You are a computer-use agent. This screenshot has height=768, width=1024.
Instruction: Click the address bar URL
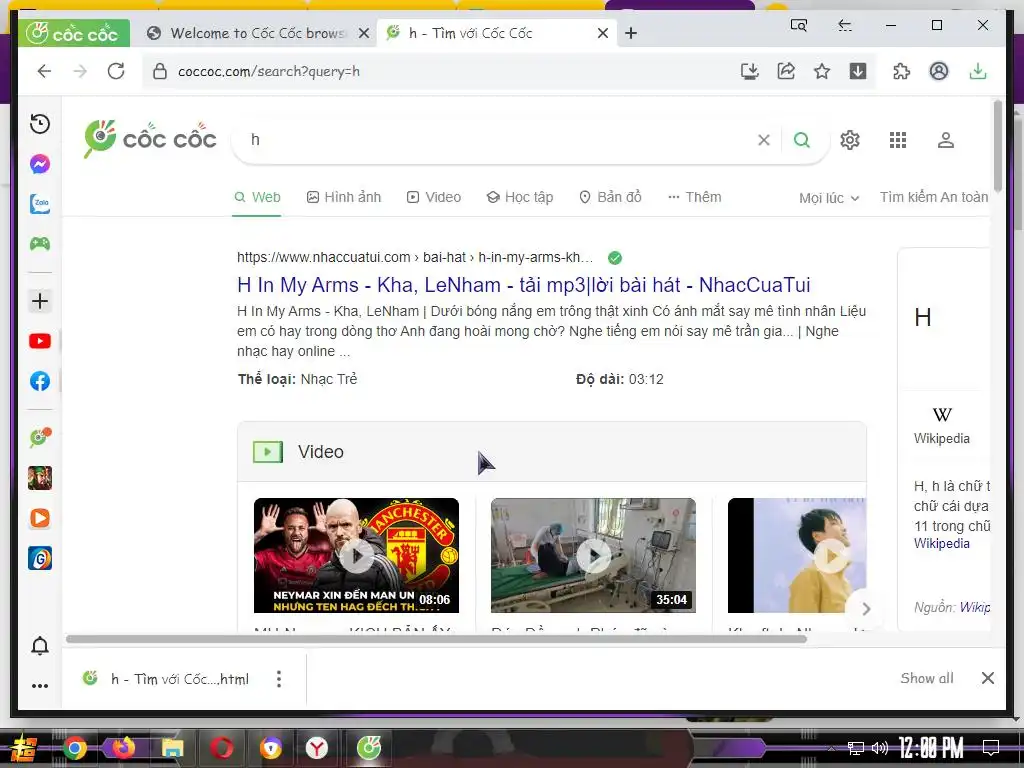[x=269, y=71]
